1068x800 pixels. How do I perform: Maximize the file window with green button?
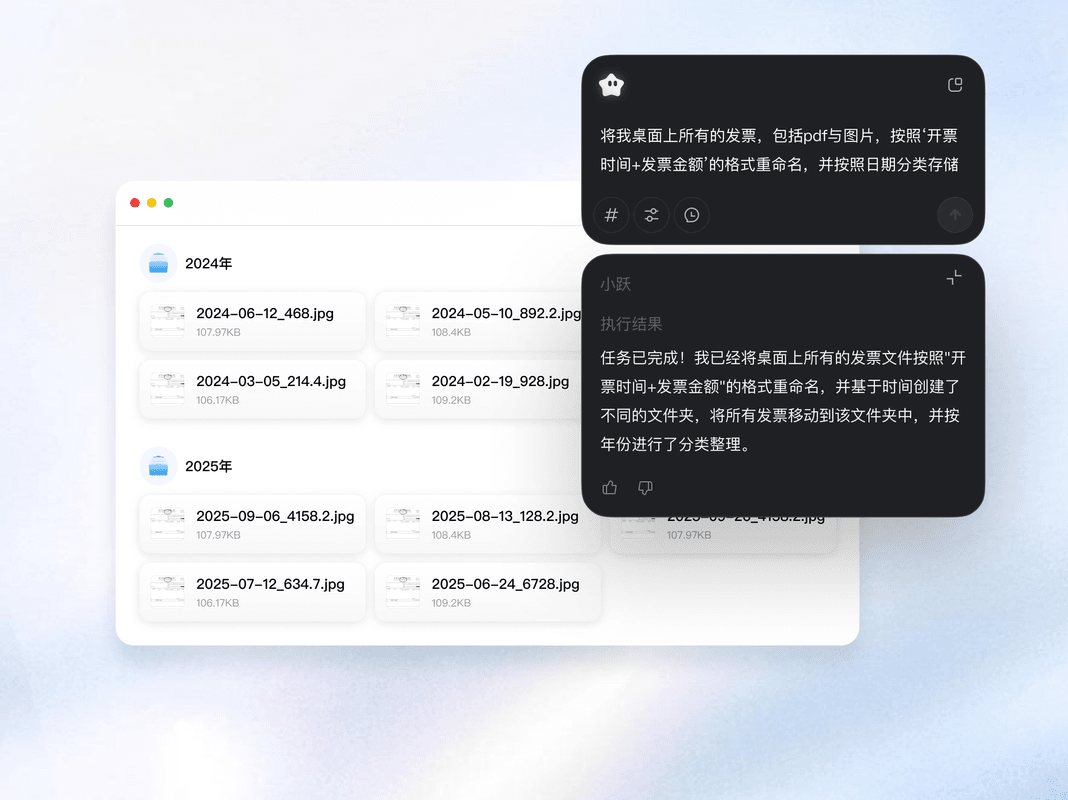[x=168, y=203]
